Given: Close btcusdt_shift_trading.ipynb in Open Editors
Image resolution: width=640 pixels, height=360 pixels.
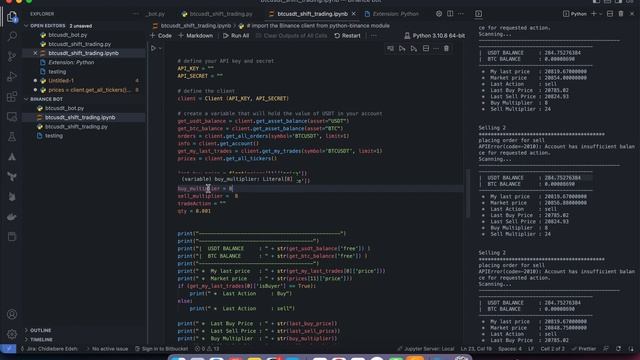Looking at the screenshot, I should pyautogui.click(x=35, y=53).
